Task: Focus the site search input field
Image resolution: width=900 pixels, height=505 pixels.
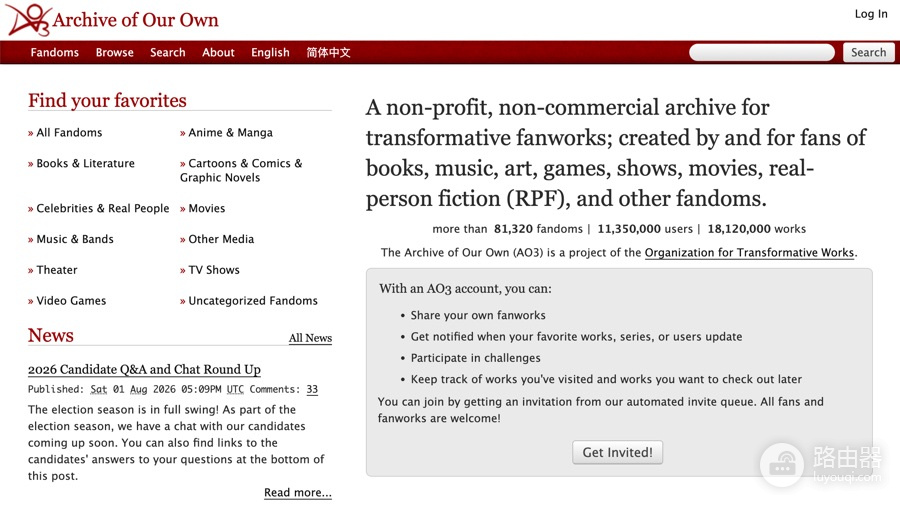Action: pyautogui.click(x=762, y=52)
